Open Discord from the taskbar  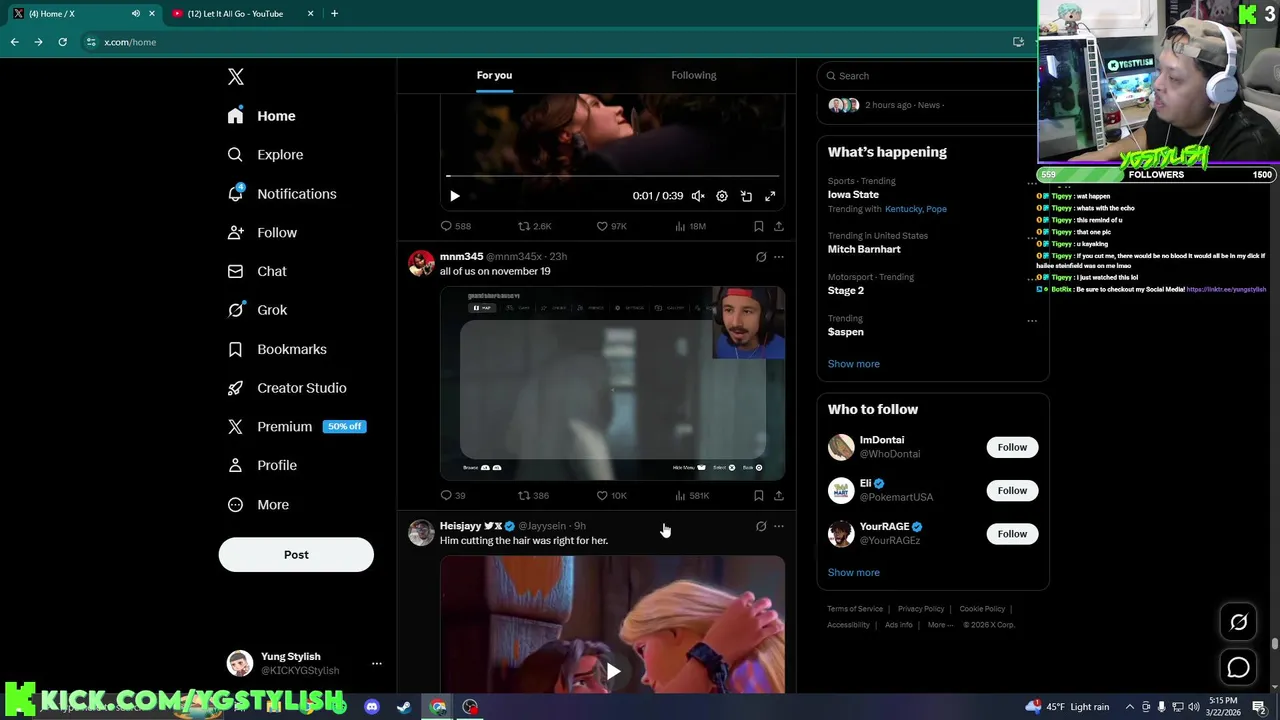(x=372, y=707)
